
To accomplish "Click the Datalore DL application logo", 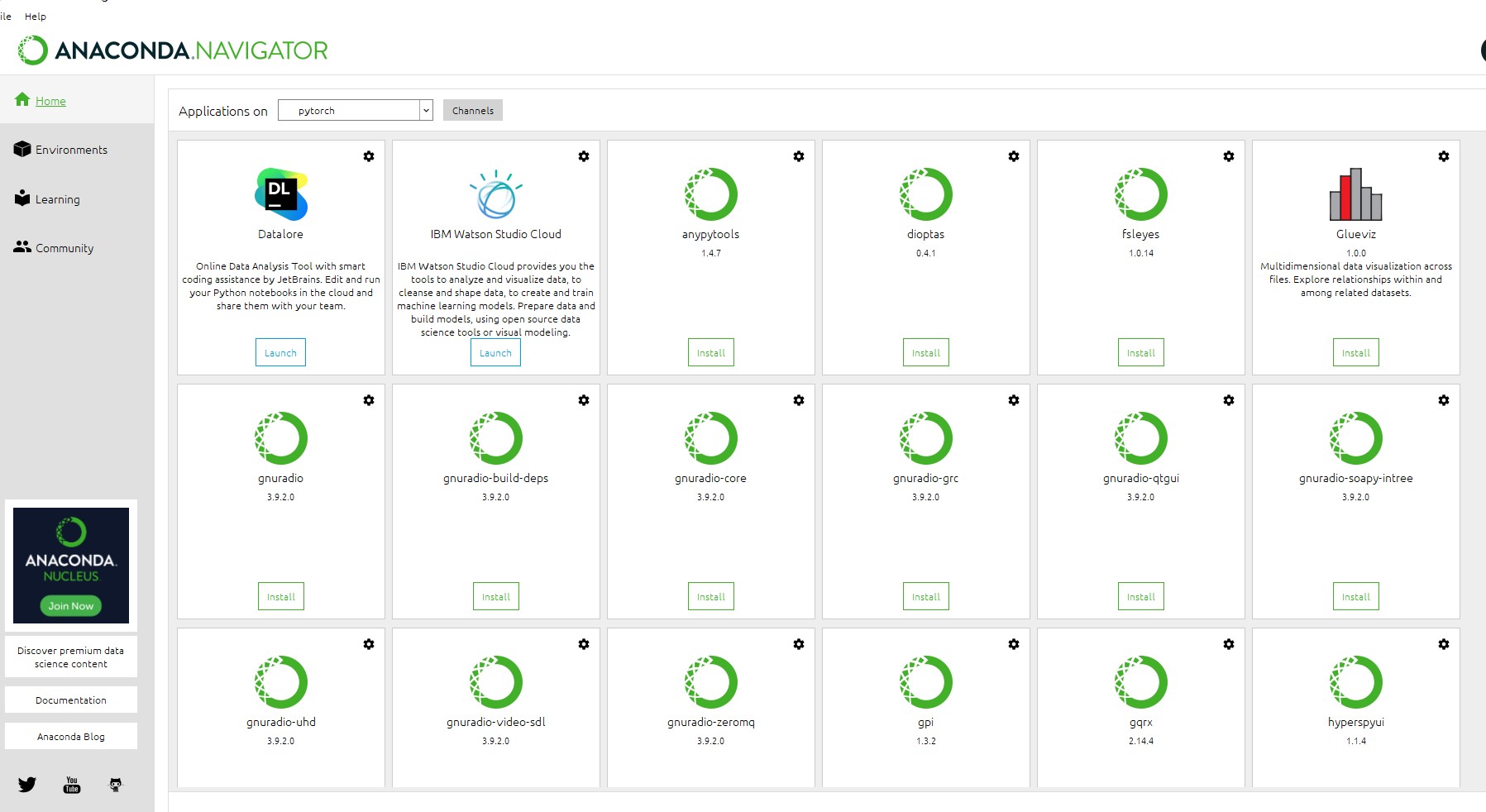I will [281, 194].
